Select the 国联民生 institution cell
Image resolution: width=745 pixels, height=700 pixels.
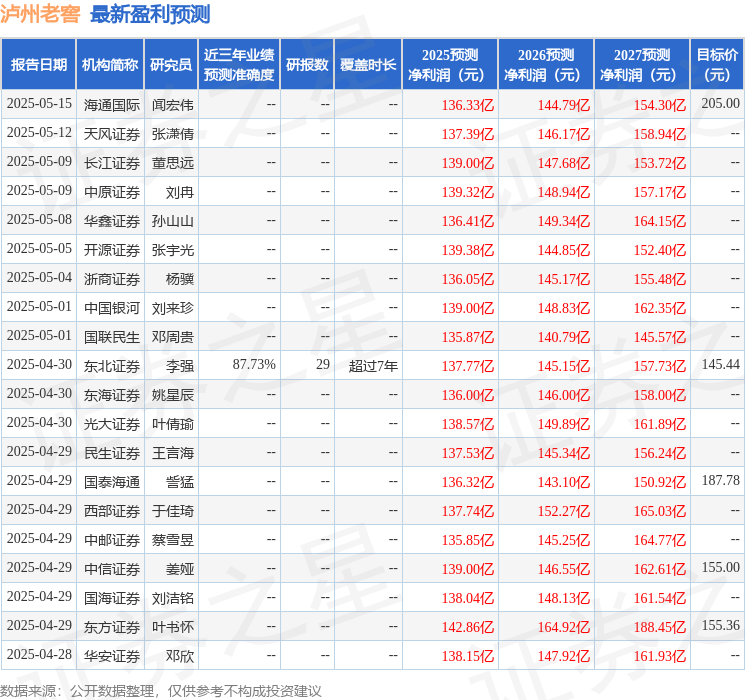click(x=112, y=337)
